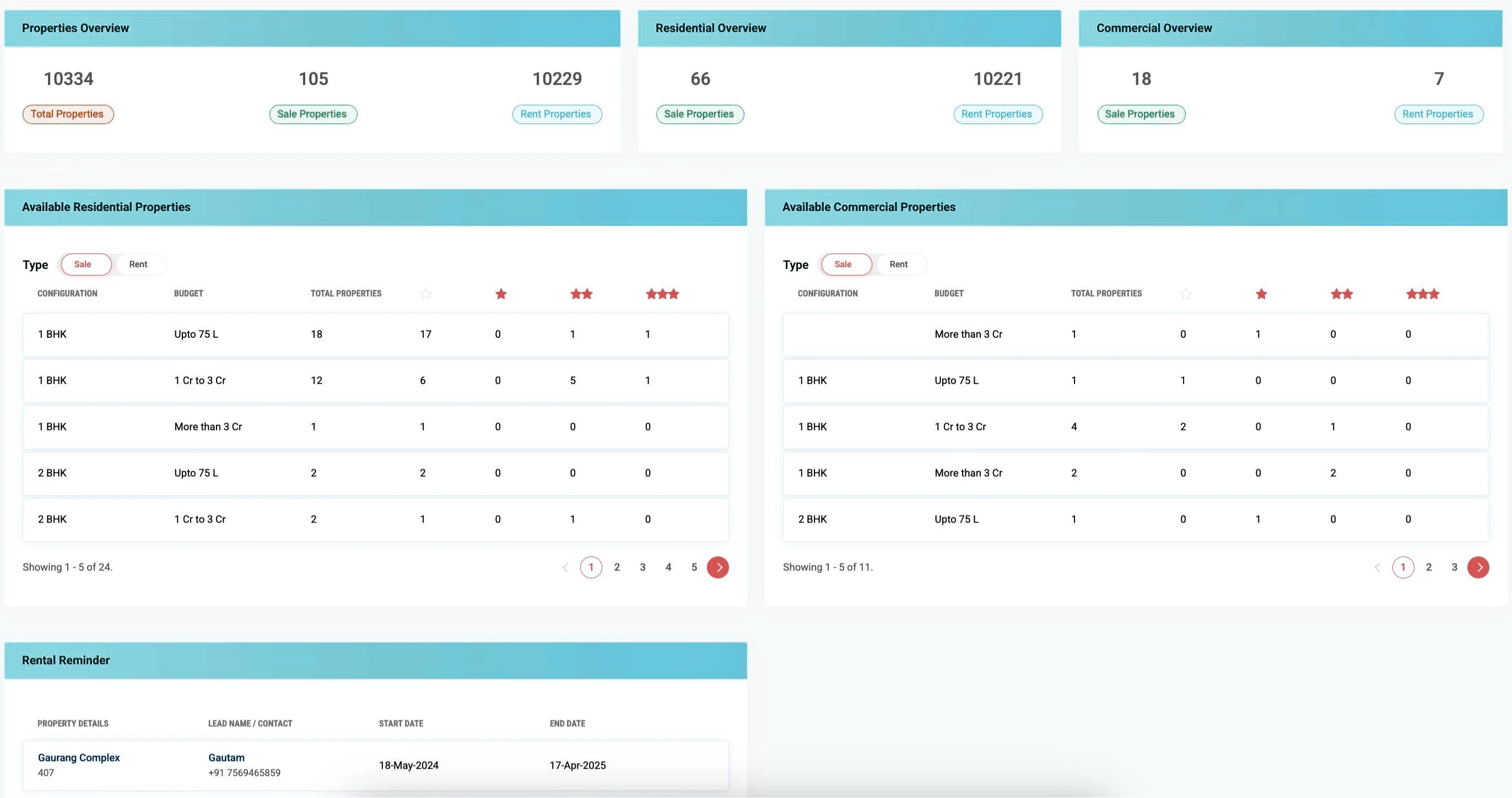
Task: Select Residential row 2 BHK Upto 75 L
Action: point(376,473)
